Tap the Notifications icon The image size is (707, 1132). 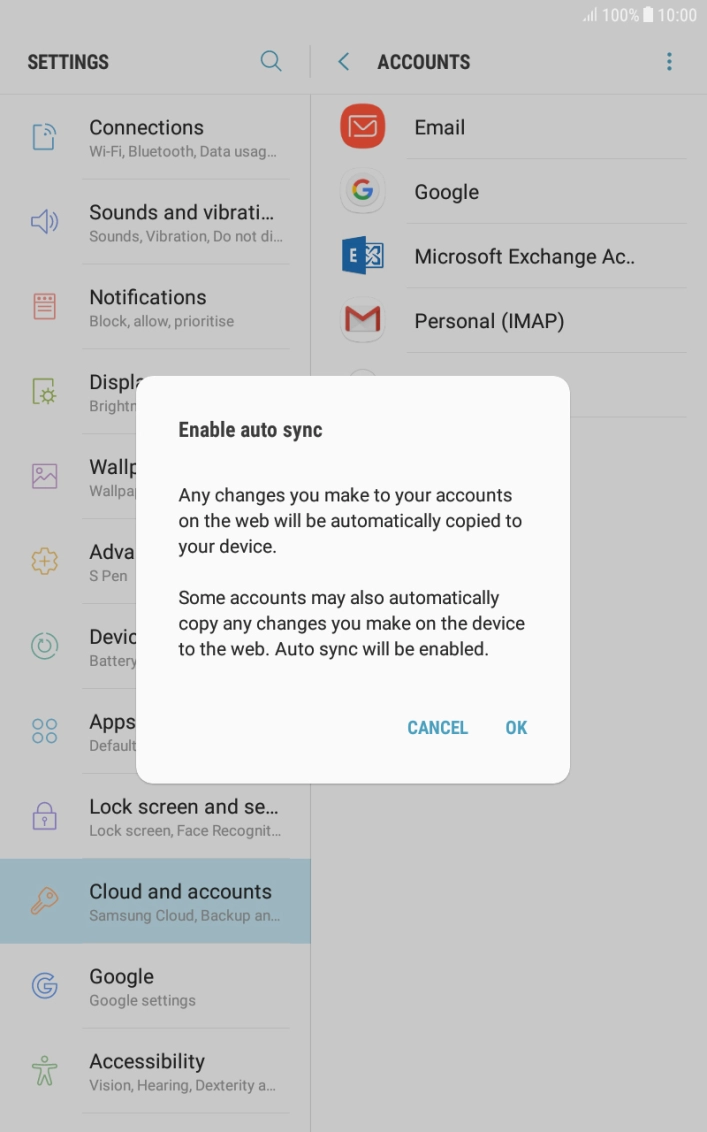[x=45, y=306]
